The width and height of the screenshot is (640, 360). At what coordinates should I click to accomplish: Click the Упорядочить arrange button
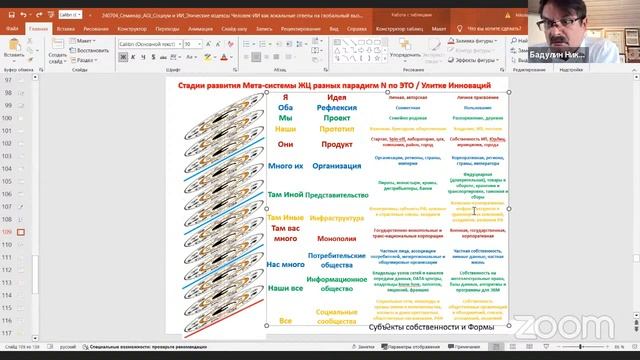[405, 49]
